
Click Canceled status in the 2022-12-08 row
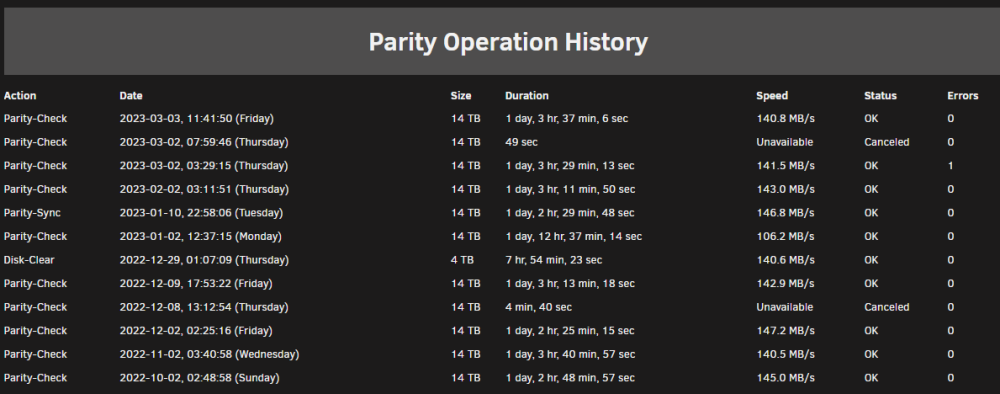(886, 307)
